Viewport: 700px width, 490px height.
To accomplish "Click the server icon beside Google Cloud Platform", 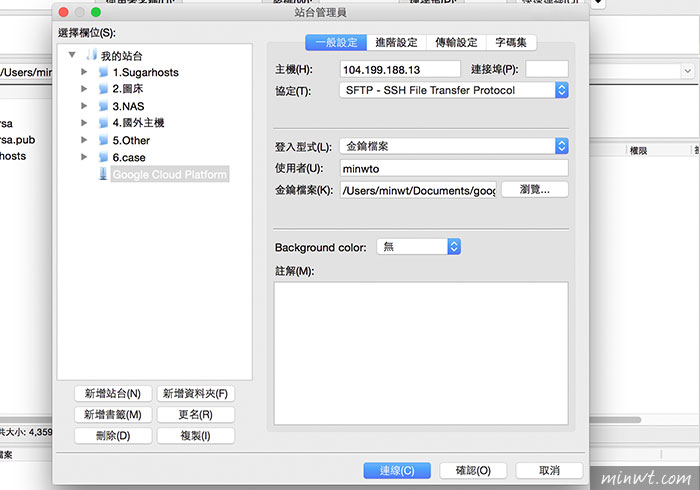I will (103, 174).
